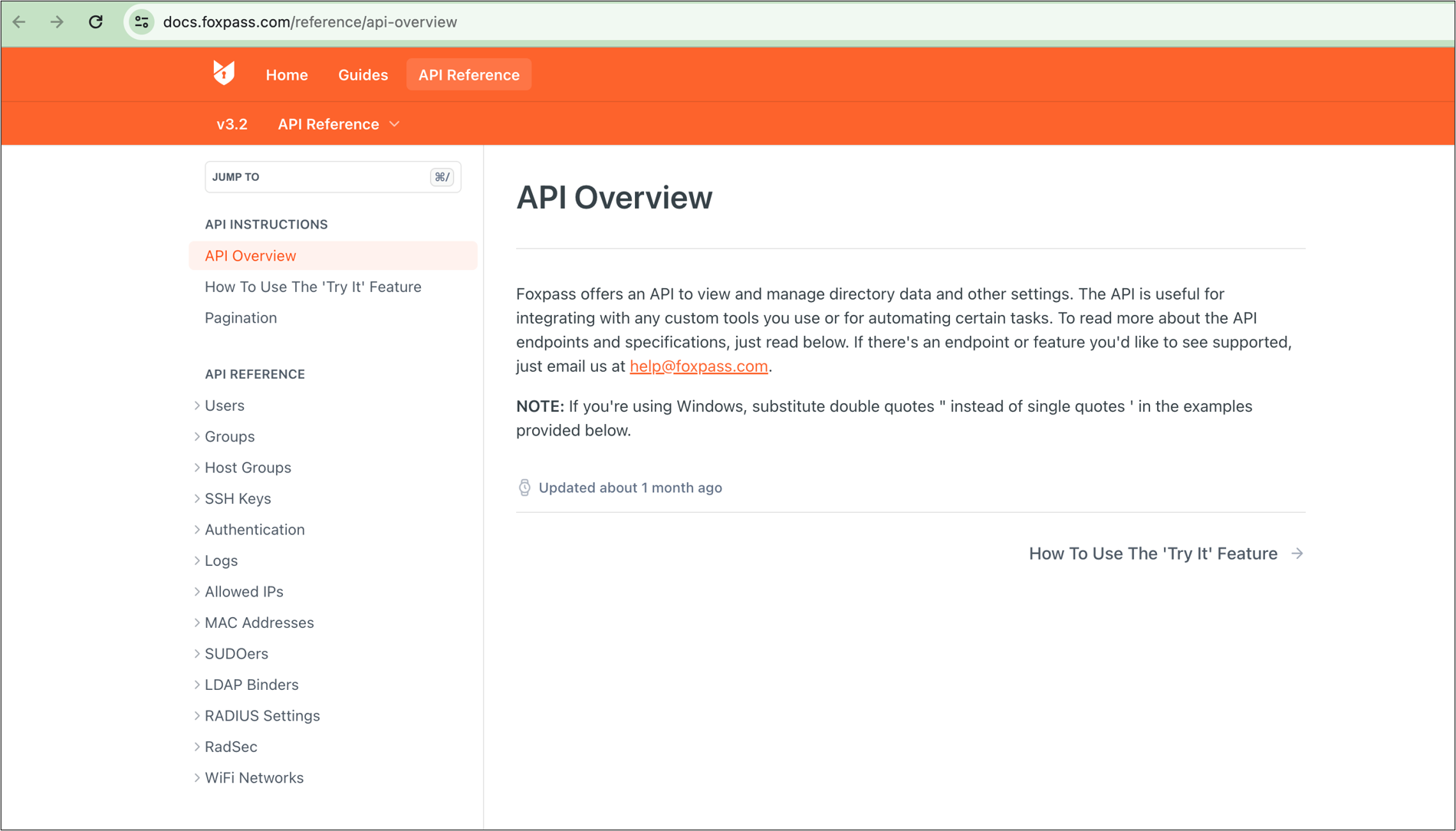
Task: Click the keyboard shortcut badge in Jump To
Action: 442,177
